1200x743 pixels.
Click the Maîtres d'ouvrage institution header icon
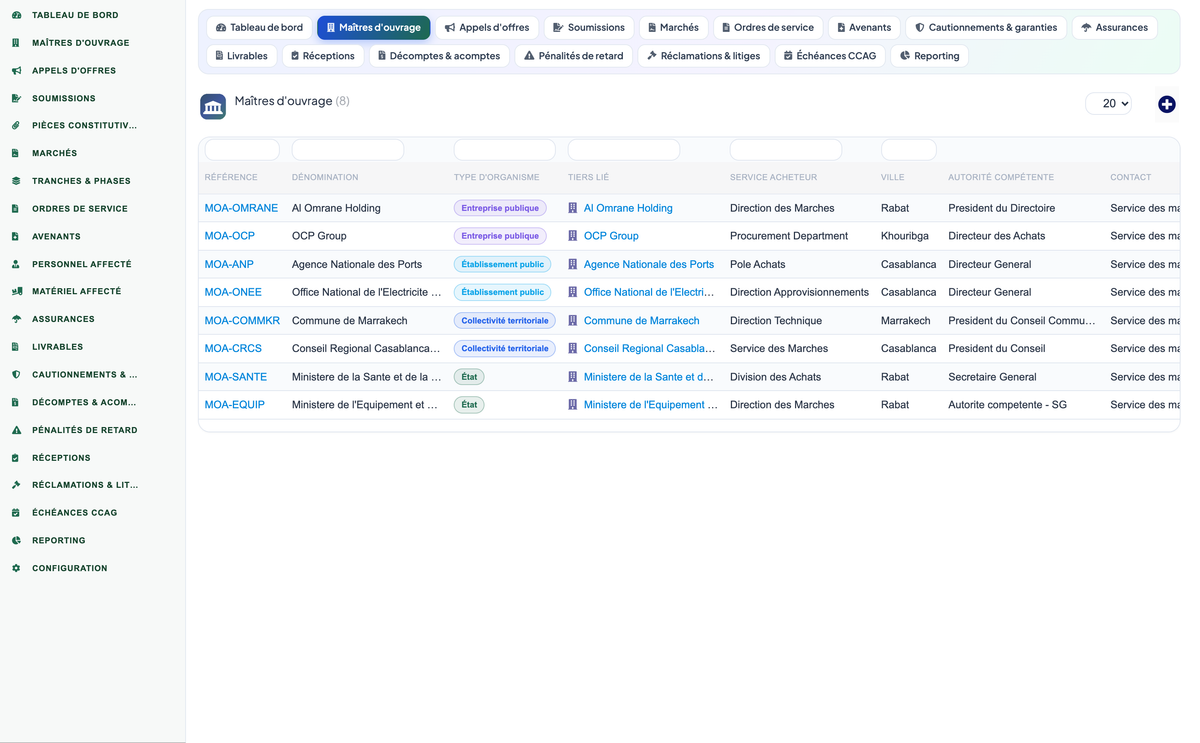tap(213, 107)
